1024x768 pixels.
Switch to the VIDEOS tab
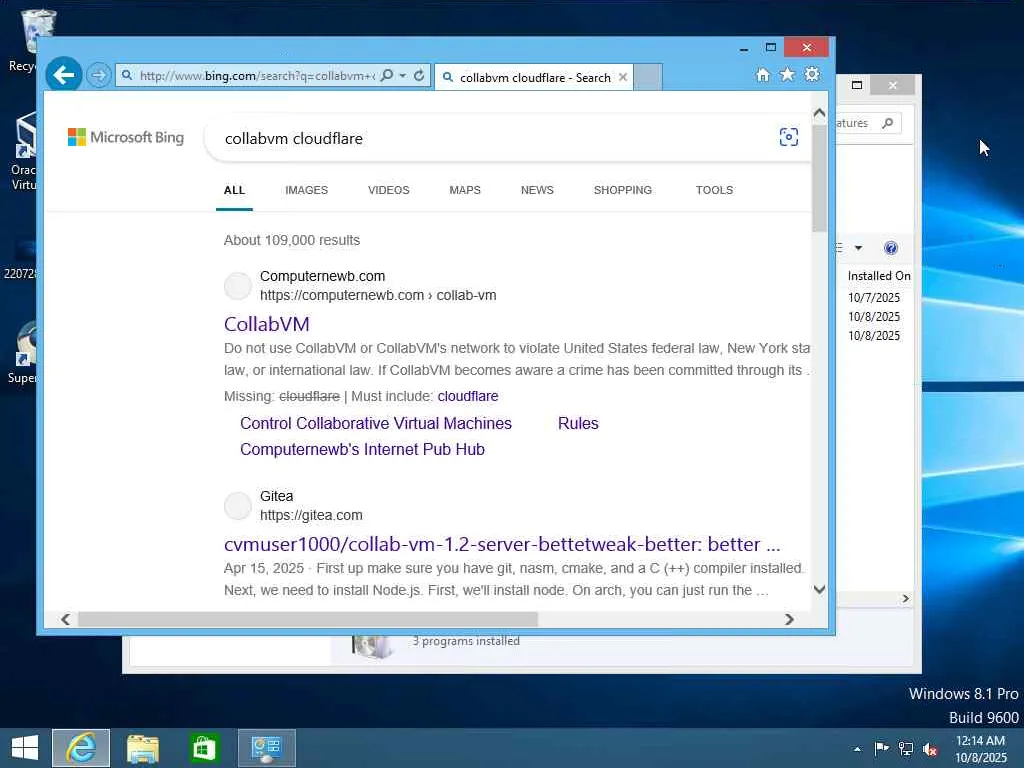(389, 190)
